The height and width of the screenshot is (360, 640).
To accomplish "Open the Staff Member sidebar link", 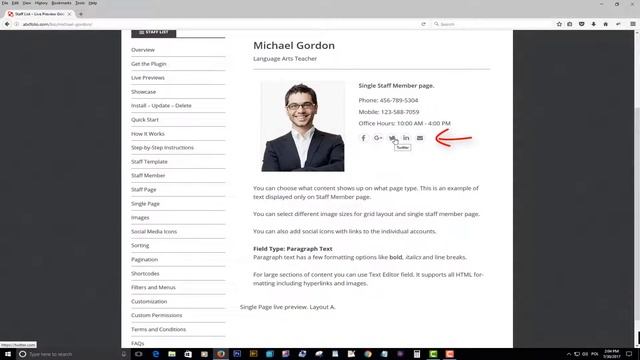I will tap(148, 175).
